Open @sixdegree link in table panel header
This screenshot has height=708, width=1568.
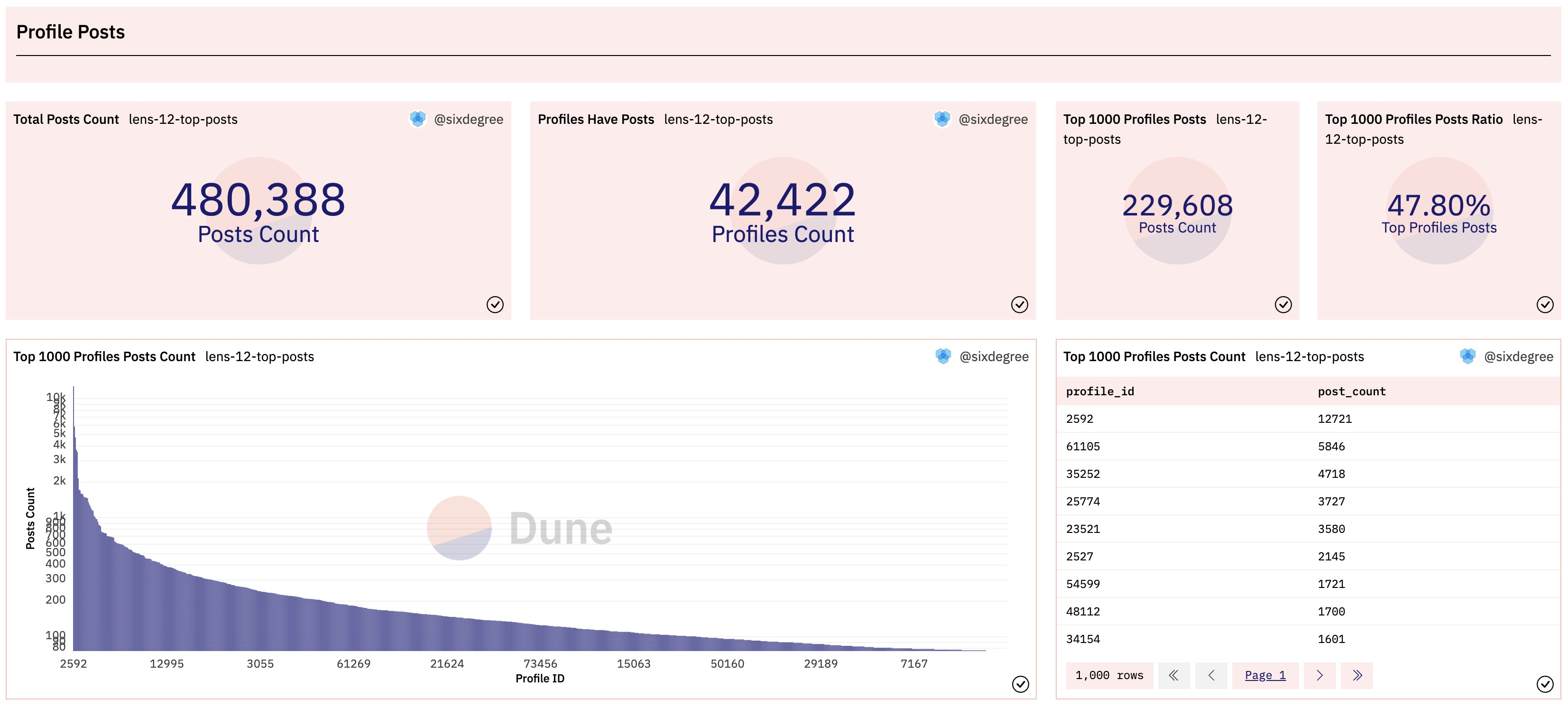1518,357
